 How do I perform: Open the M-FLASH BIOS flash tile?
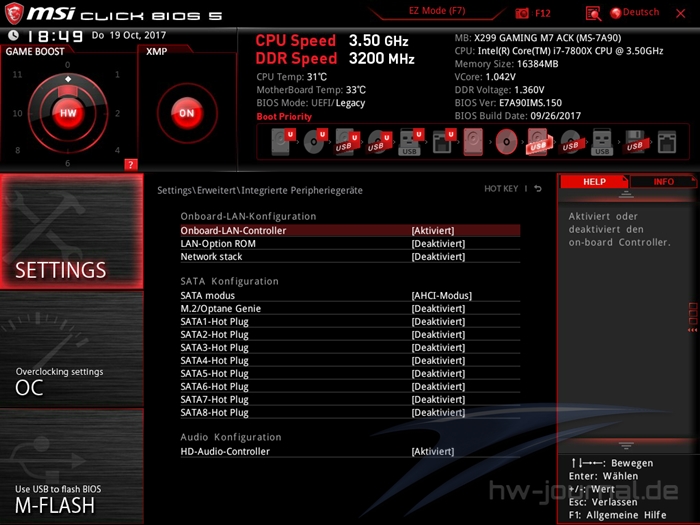click(71, 467)
